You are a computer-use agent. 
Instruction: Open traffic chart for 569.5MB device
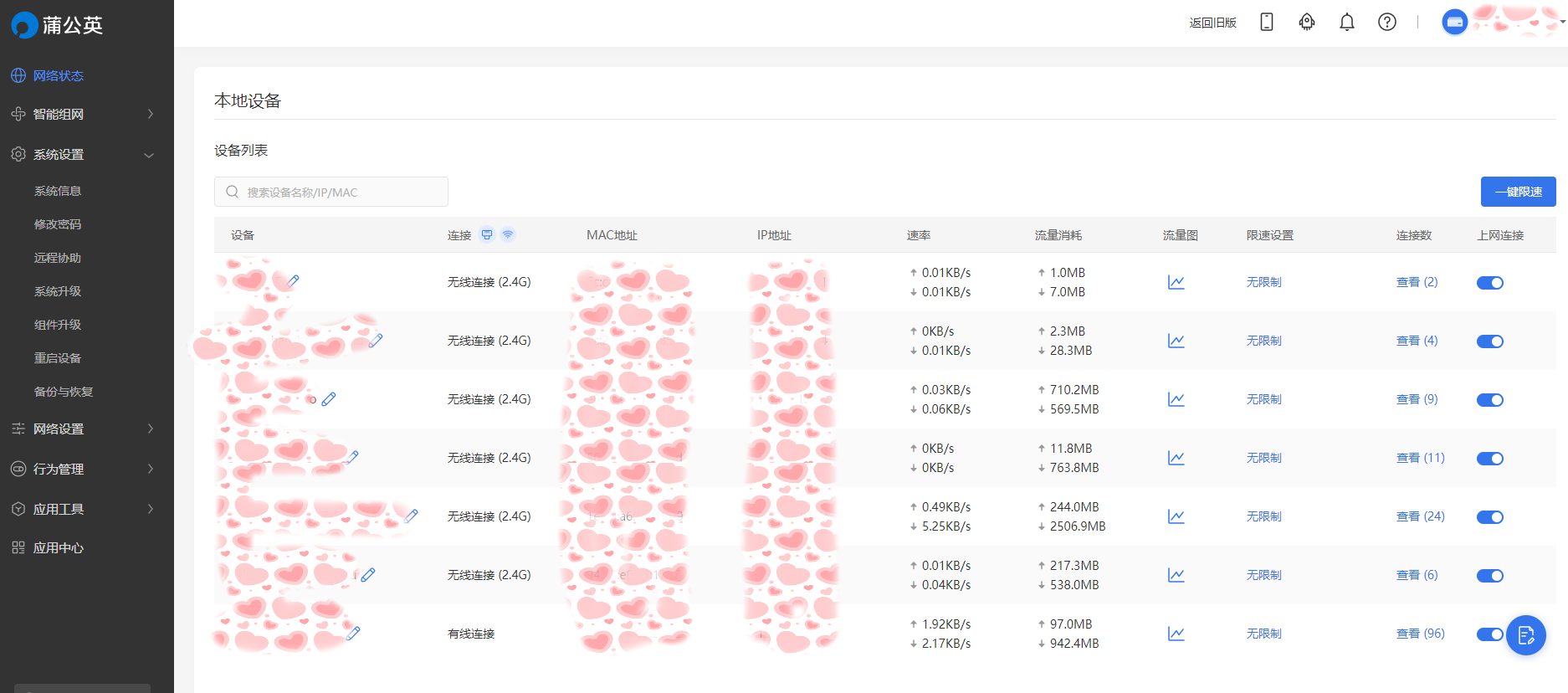tap(1176, 399)
